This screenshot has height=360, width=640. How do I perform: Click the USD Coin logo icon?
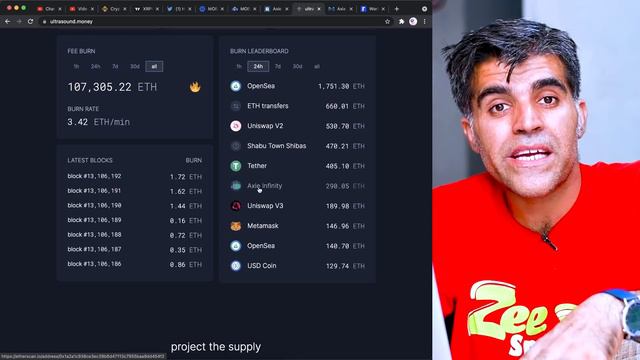tap(236, 266)
